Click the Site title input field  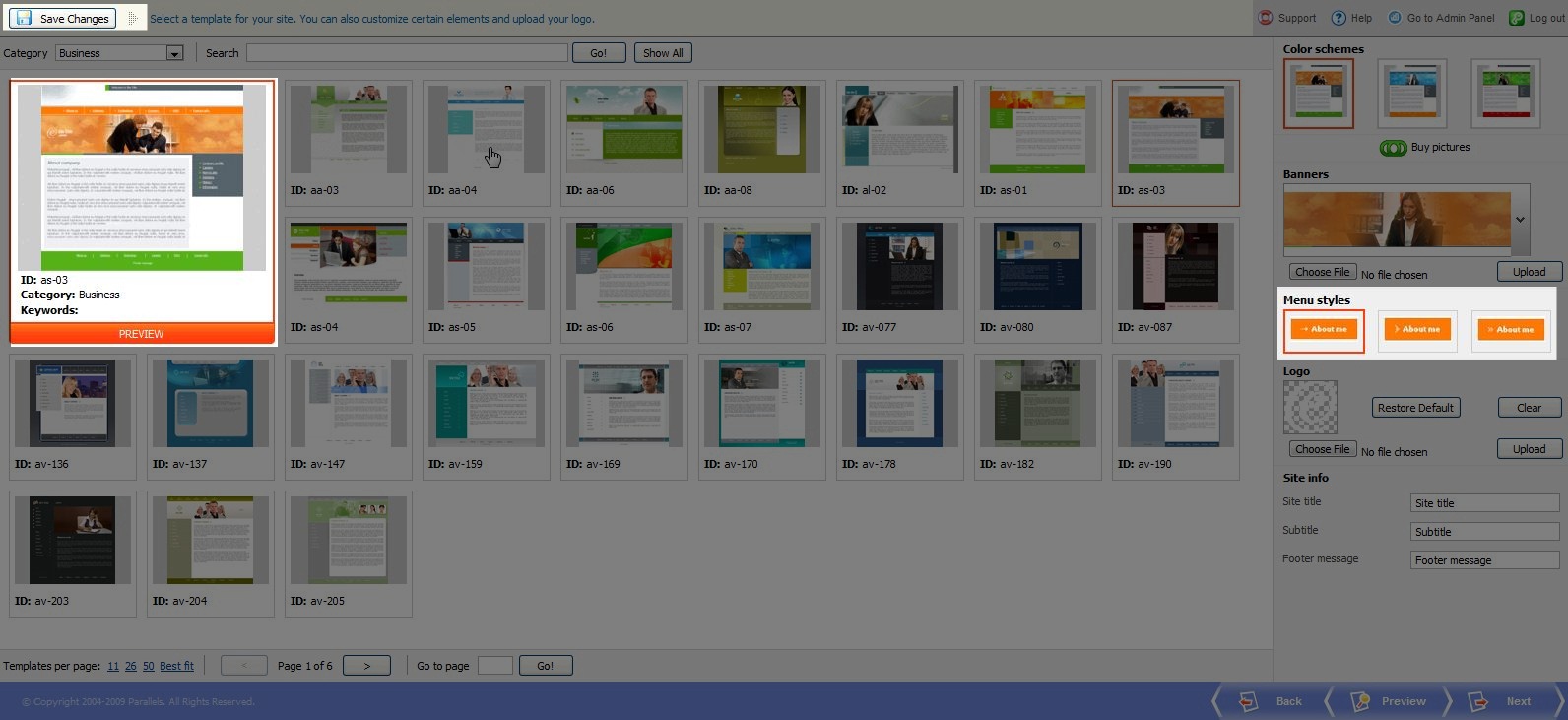(x=1484, y=503)
